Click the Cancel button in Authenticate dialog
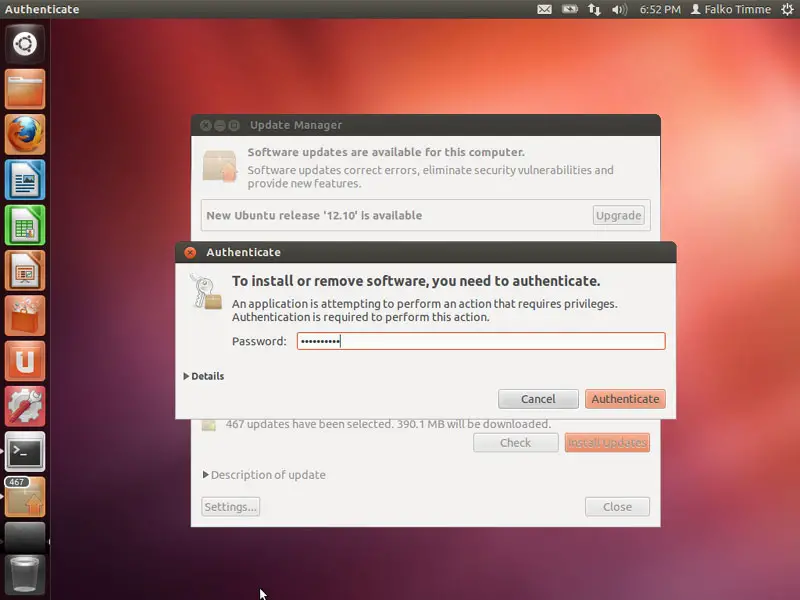800x600 pixels. 538,399
